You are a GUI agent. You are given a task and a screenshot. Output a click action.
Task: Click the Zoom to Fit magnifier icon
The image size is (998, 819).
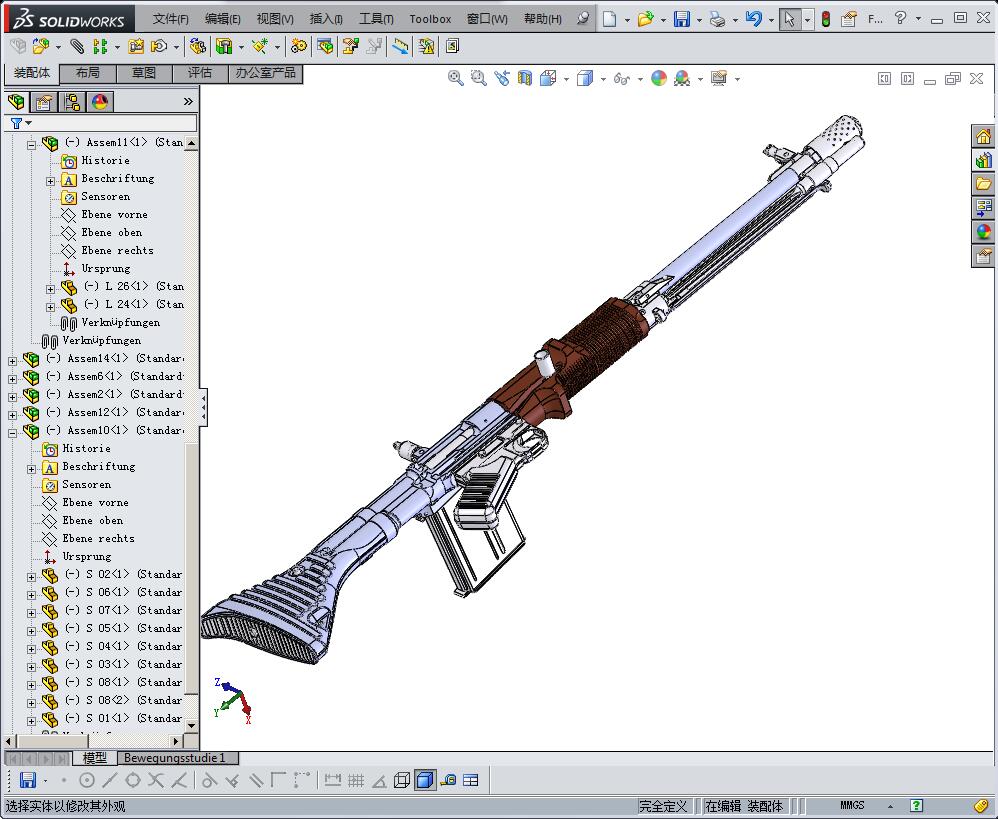click(456, 78)
